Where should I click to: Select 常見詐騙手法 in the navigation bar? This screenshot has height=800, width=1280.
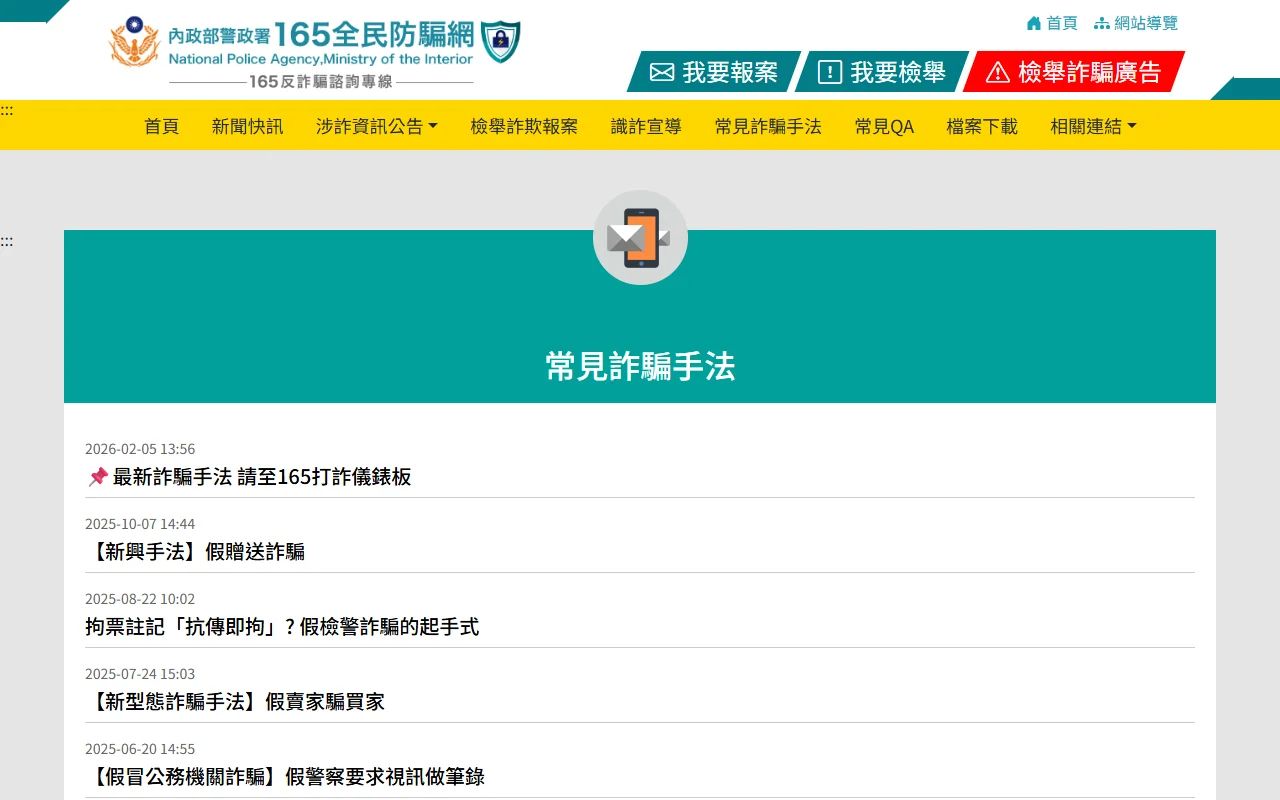pyautogui.click(x=768, y=126)
